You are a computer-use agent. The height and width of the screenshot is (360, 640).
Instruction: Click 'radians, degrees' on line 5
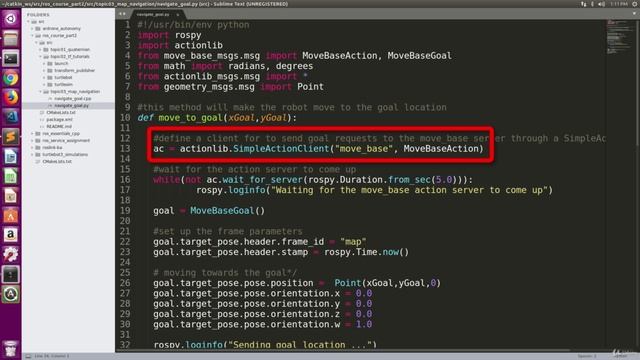(271, 66)
